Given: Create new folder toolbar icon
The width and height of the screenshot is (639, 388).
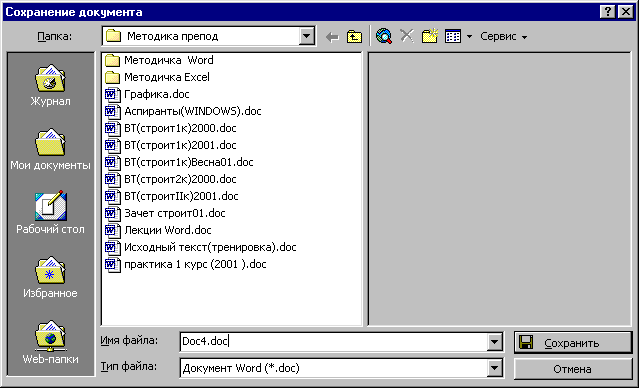Looking at the screenshot, I should click(x=430, y=36).
